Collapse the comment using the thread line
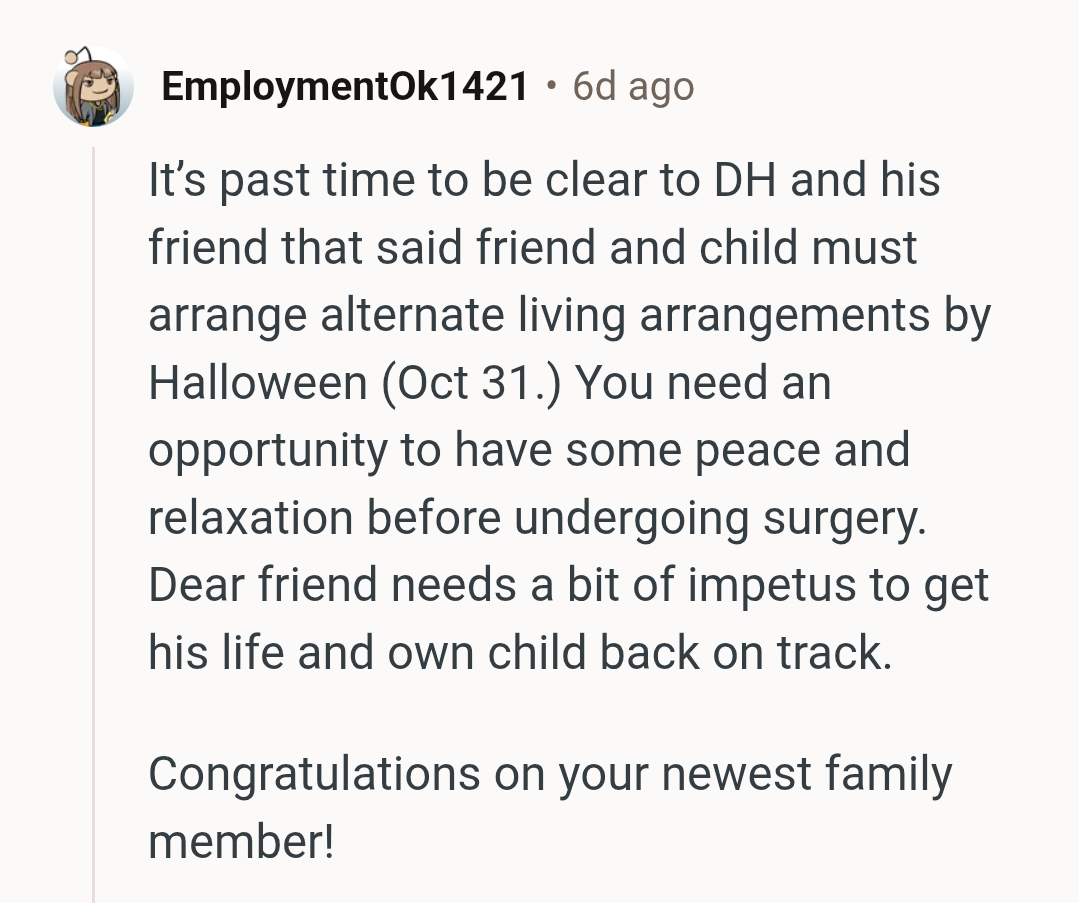 coord(93,520)
